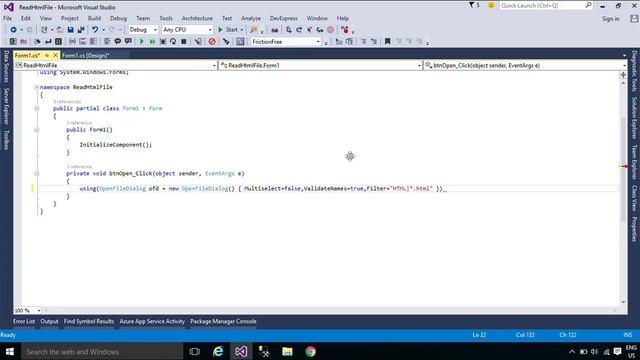Click the Search the web and Windows box

pyautogui.click(x=102, y=351)
